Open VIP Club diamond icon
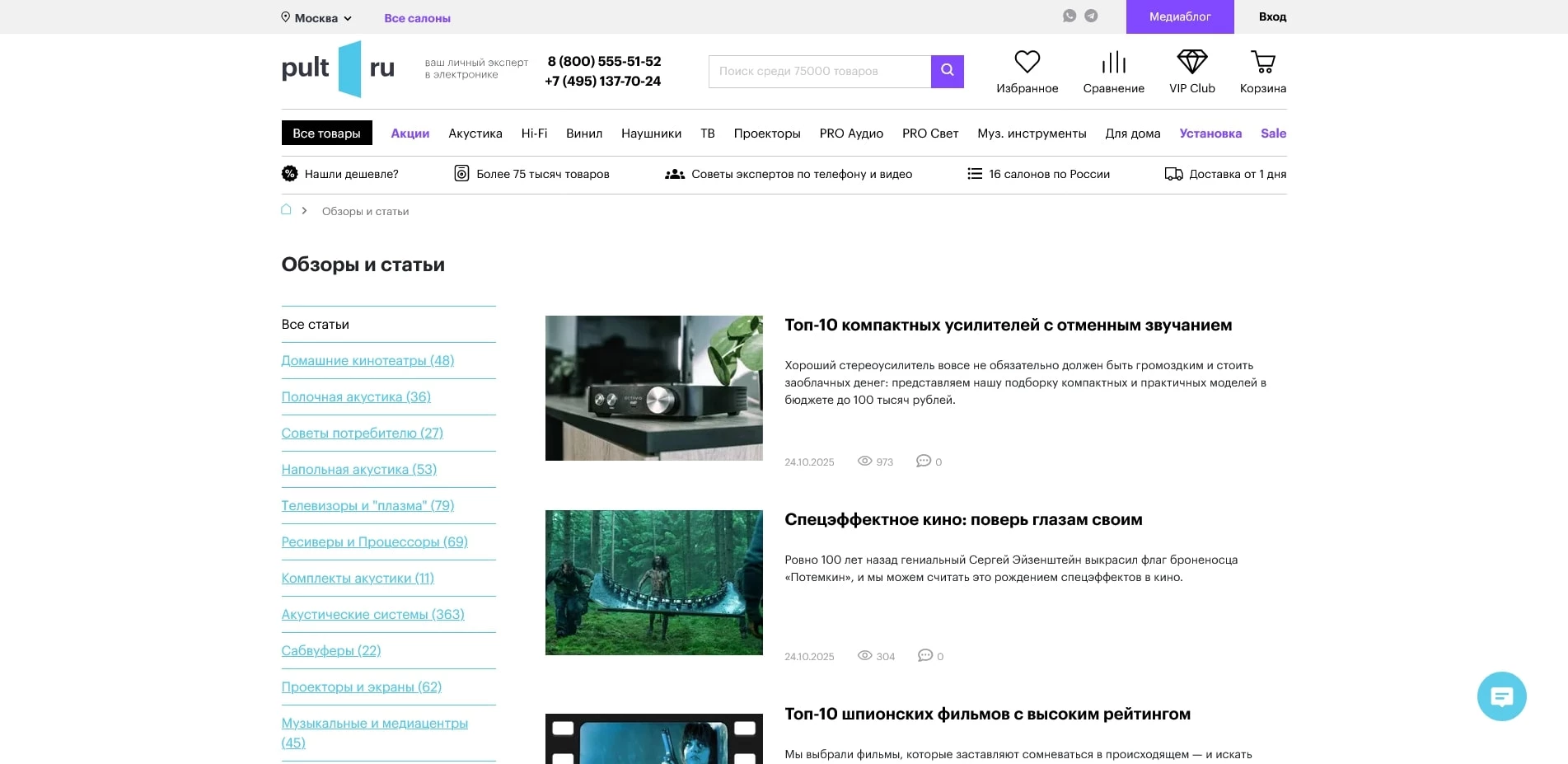Screen dimensions: 1568x764 [1191, 63]
